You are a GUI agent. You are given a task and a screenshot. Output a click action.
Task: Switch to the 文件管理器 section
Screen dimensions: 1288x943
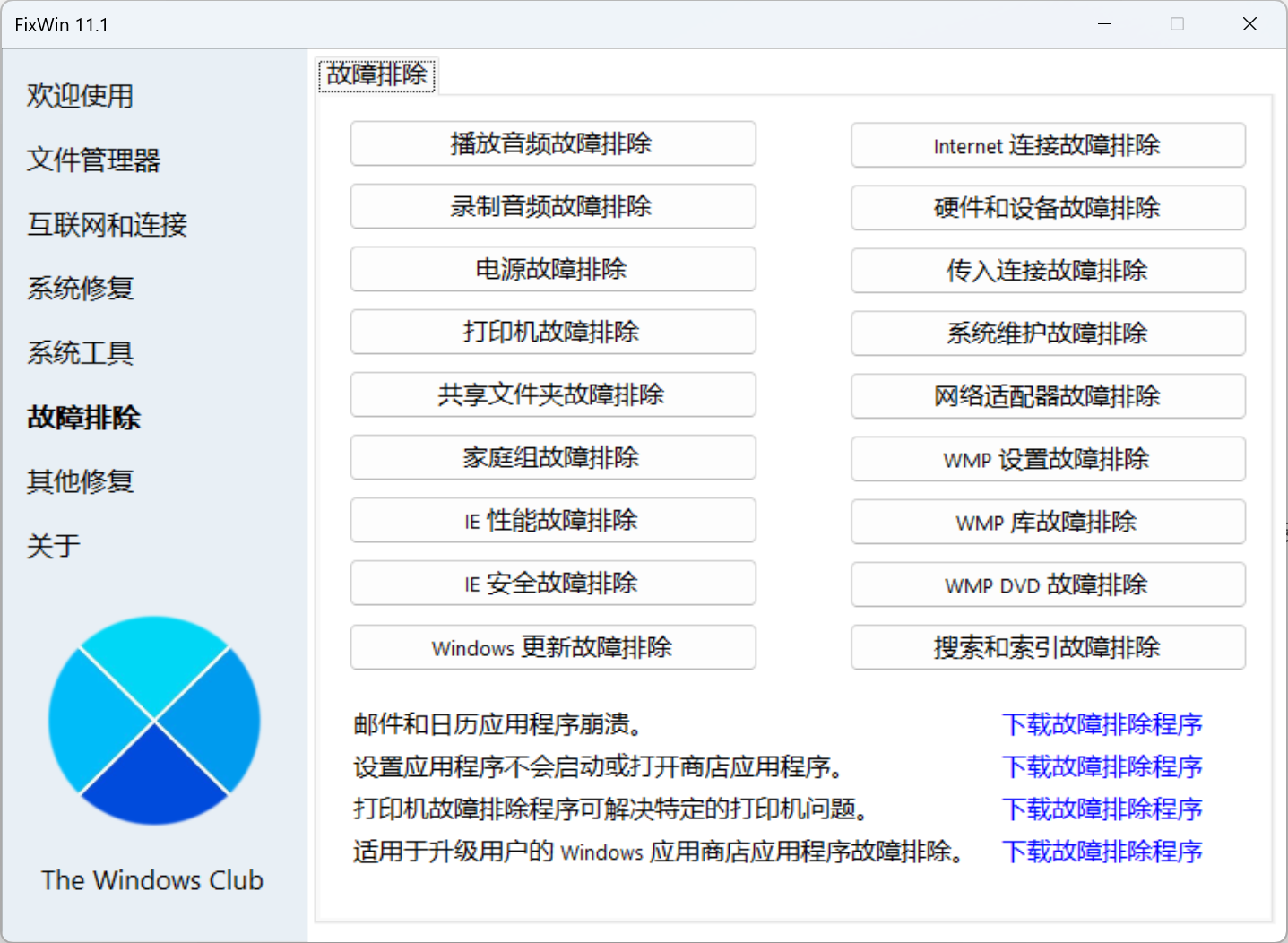point(93,161)
